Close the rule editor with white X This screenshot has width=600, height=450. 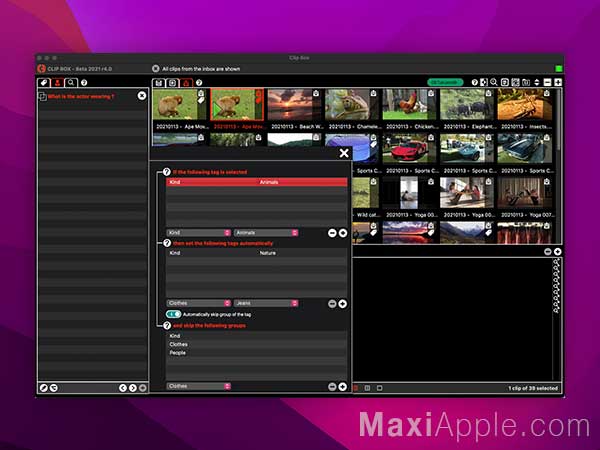click(x=344, y=153)
